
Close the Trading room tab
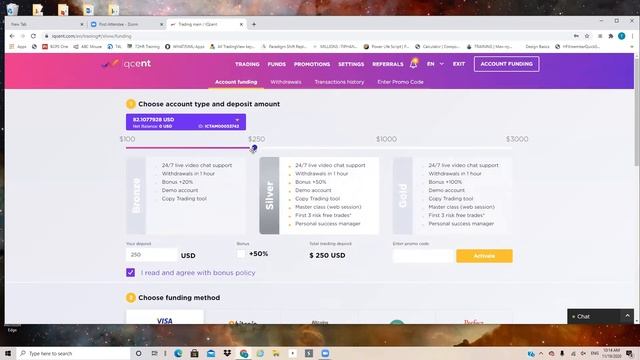[x=241, y=24]
